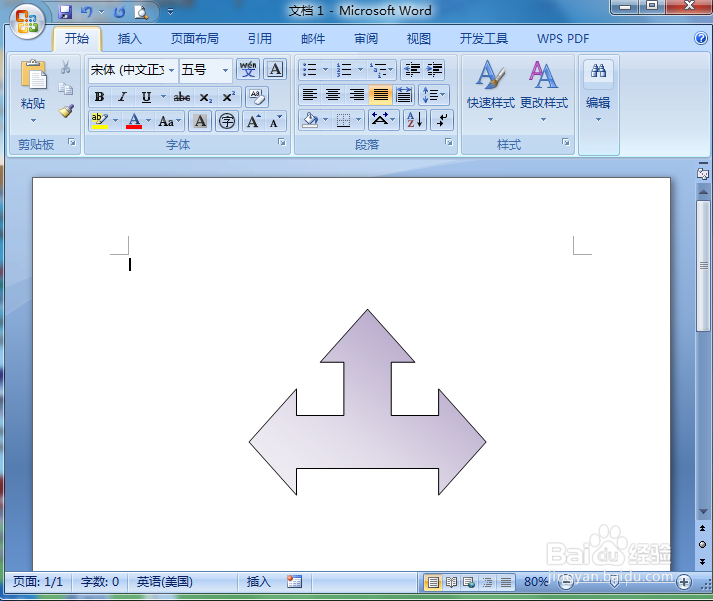Increase paragraph indent
713x601 pixels.
point(435,70)
